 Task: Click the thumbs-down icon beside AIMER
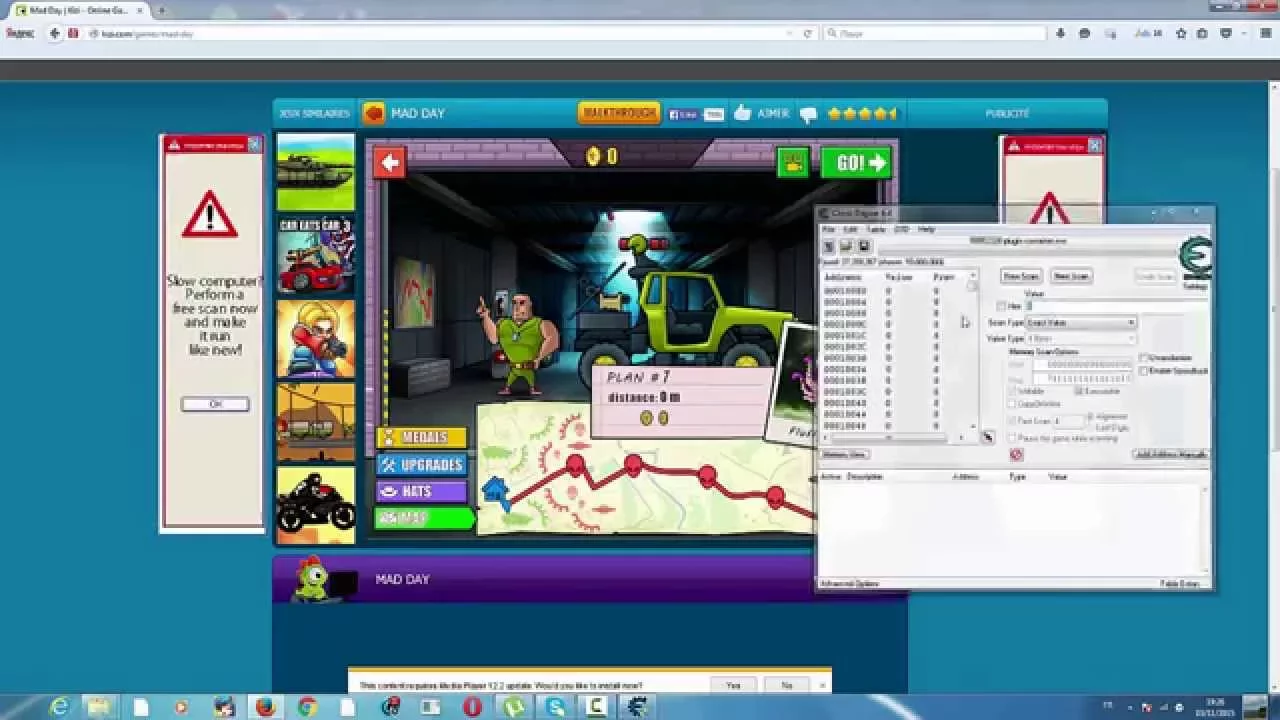[x=809, y=114]
